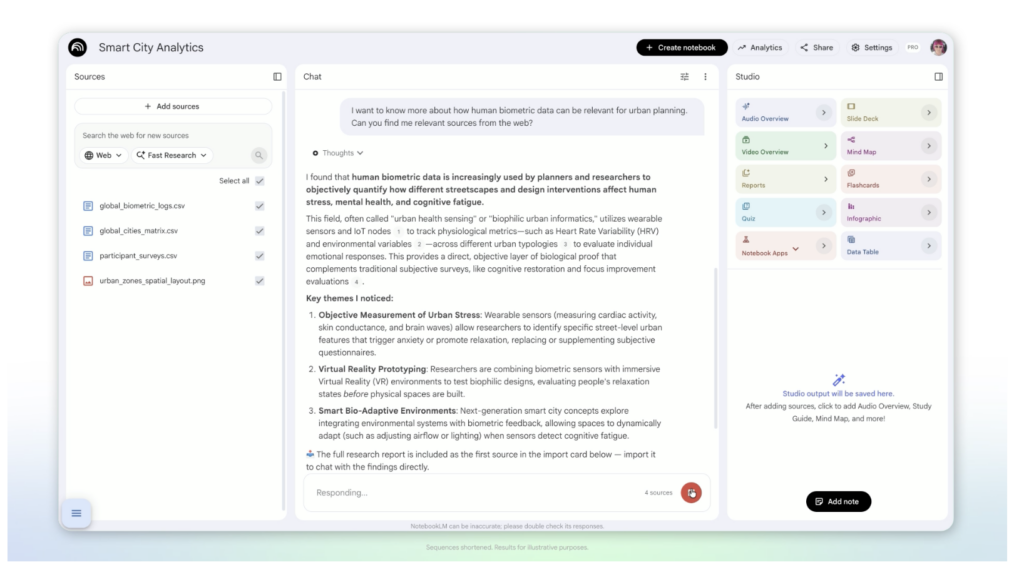Image resolution: width=1024 pixels, height=567 pixels.
Task: Select the global_cities_matrix.csv file name
Action: click(x=138, y=231)
